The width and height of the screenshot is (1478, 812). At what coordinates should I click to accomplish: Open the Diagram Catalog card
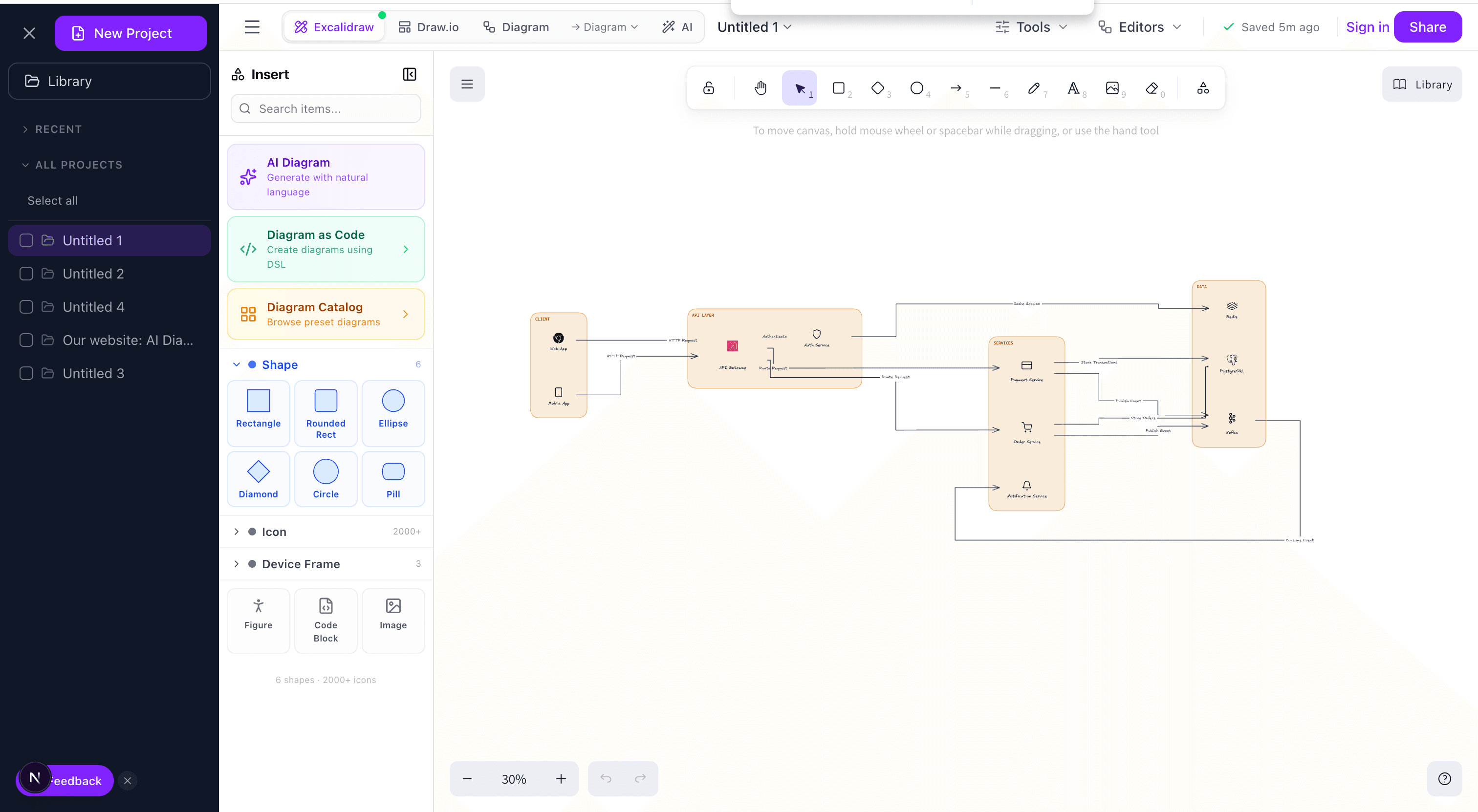click(x=326, y=314)
